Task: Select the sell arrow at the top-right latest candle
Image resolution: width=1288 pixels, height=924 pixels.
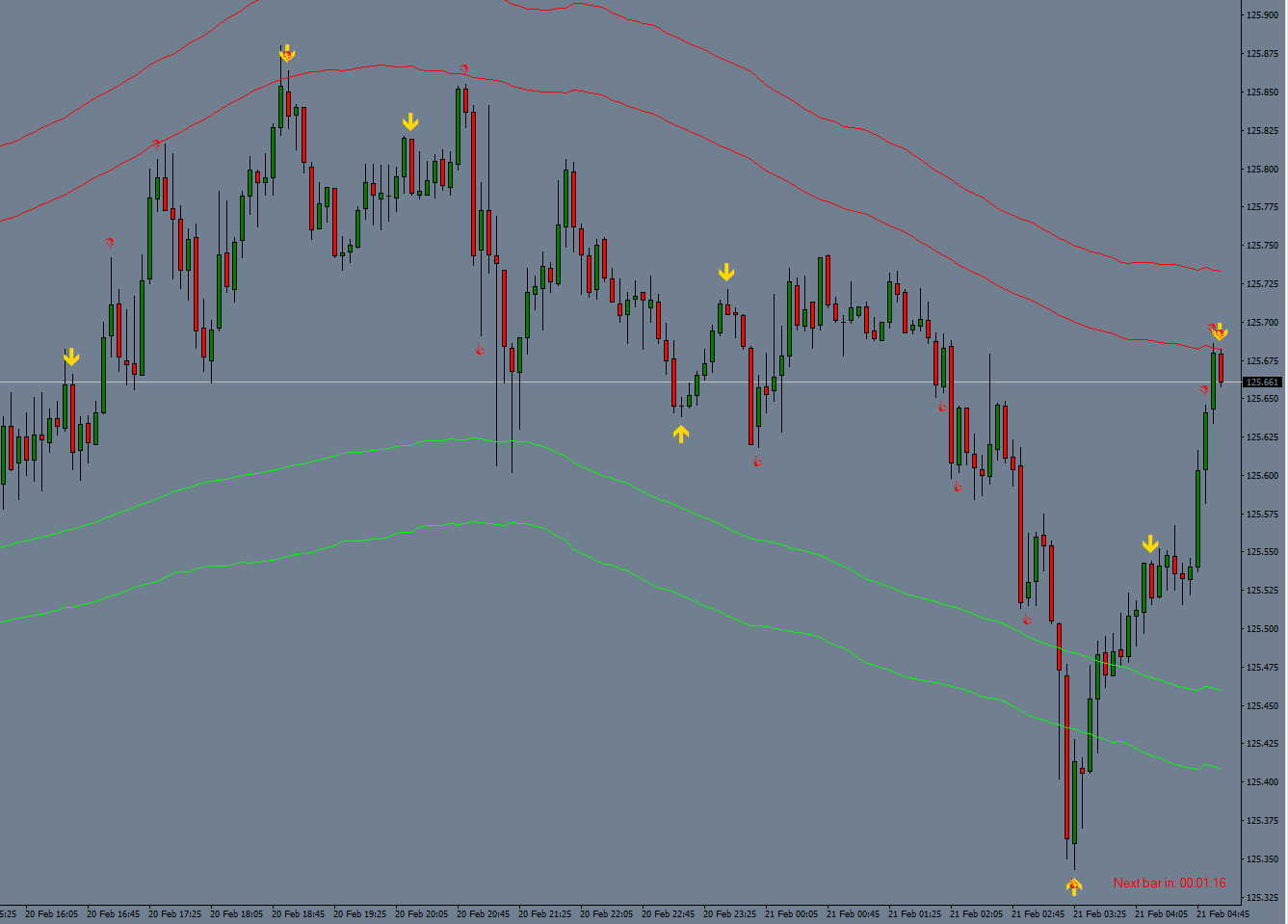Action: click(x=1219, y=332)
